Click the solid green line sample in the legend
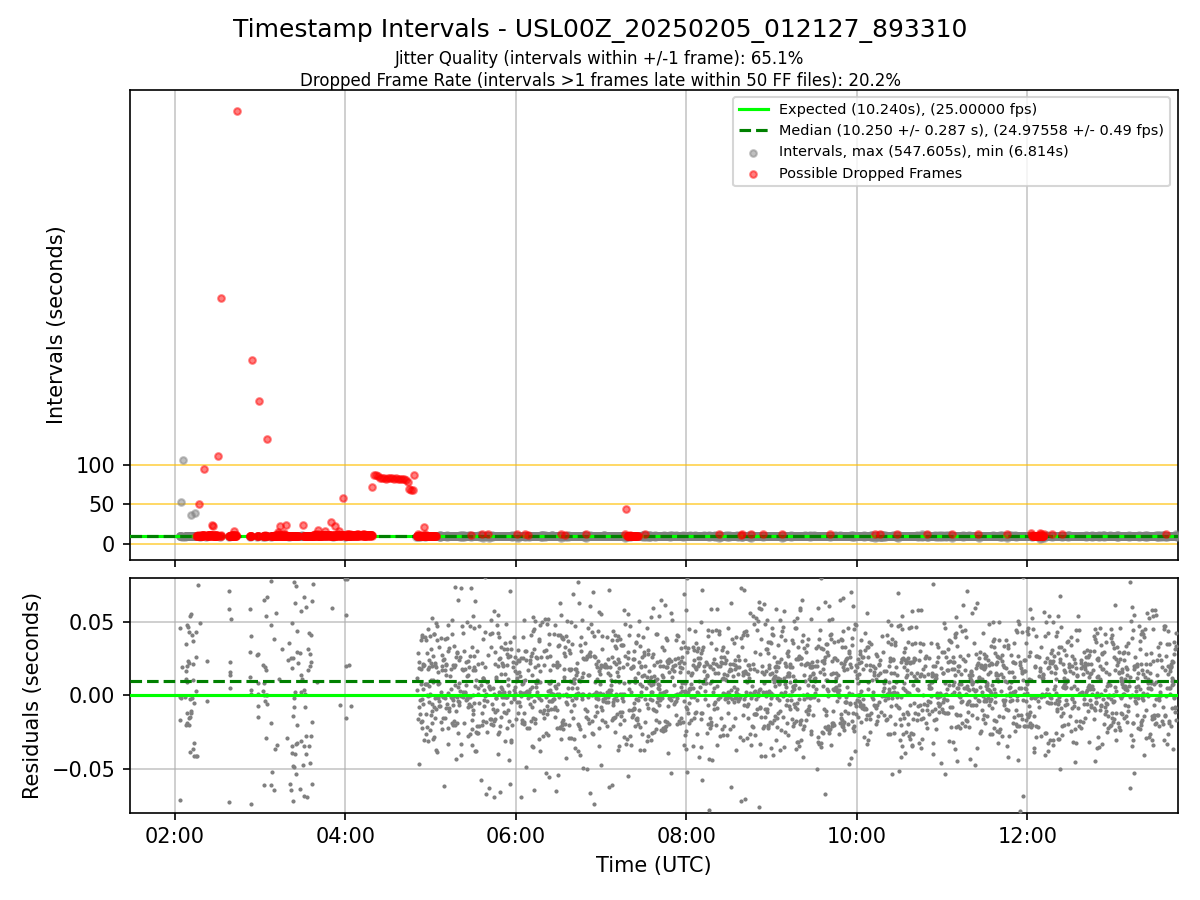Viewport: 1200px width, 900px height. [x=754, y=109]
